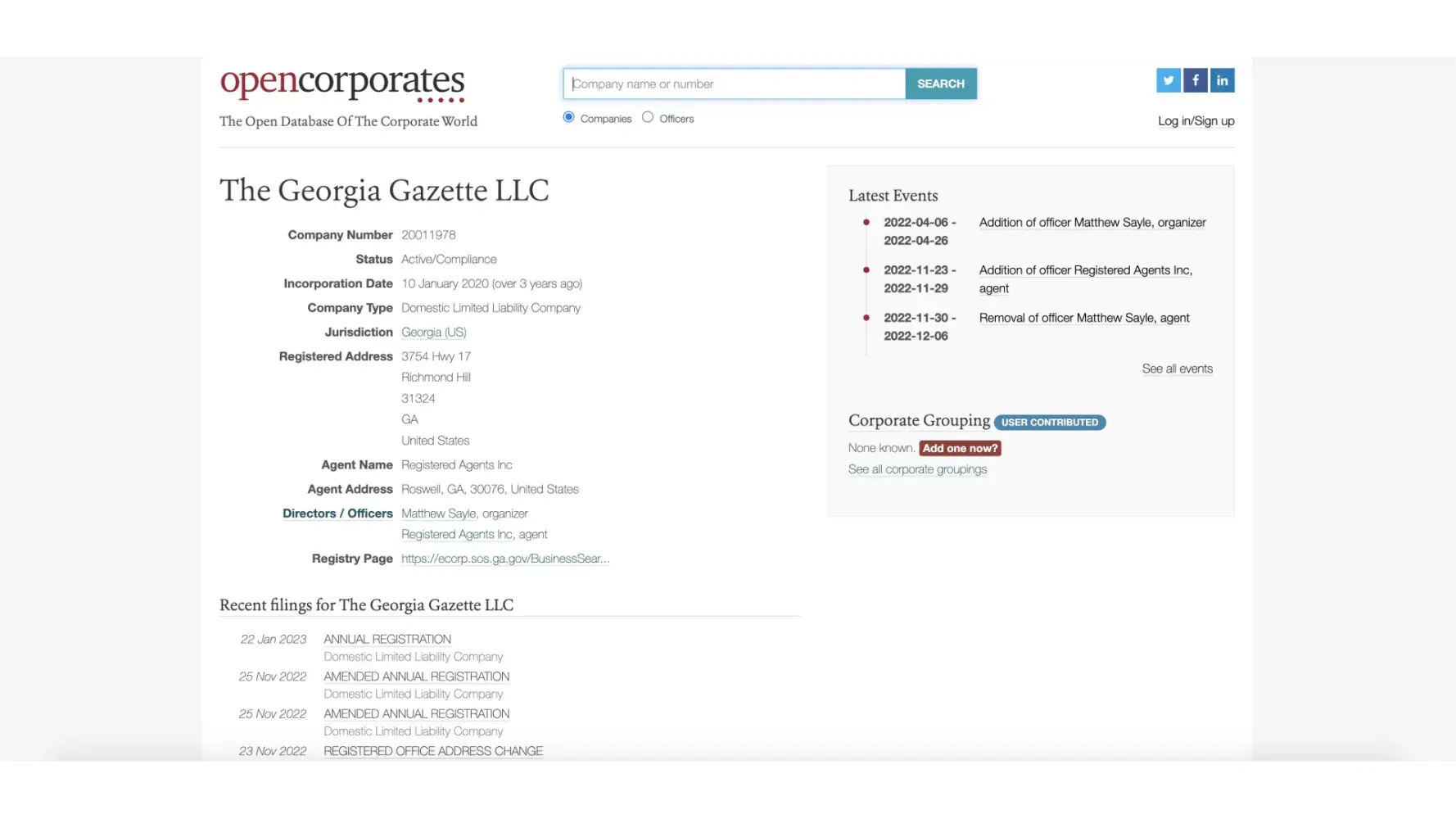This screenshot has height=819, width=1456.
Task: Click the filing date 23 Nov 2022
Action: click(273, 751)
